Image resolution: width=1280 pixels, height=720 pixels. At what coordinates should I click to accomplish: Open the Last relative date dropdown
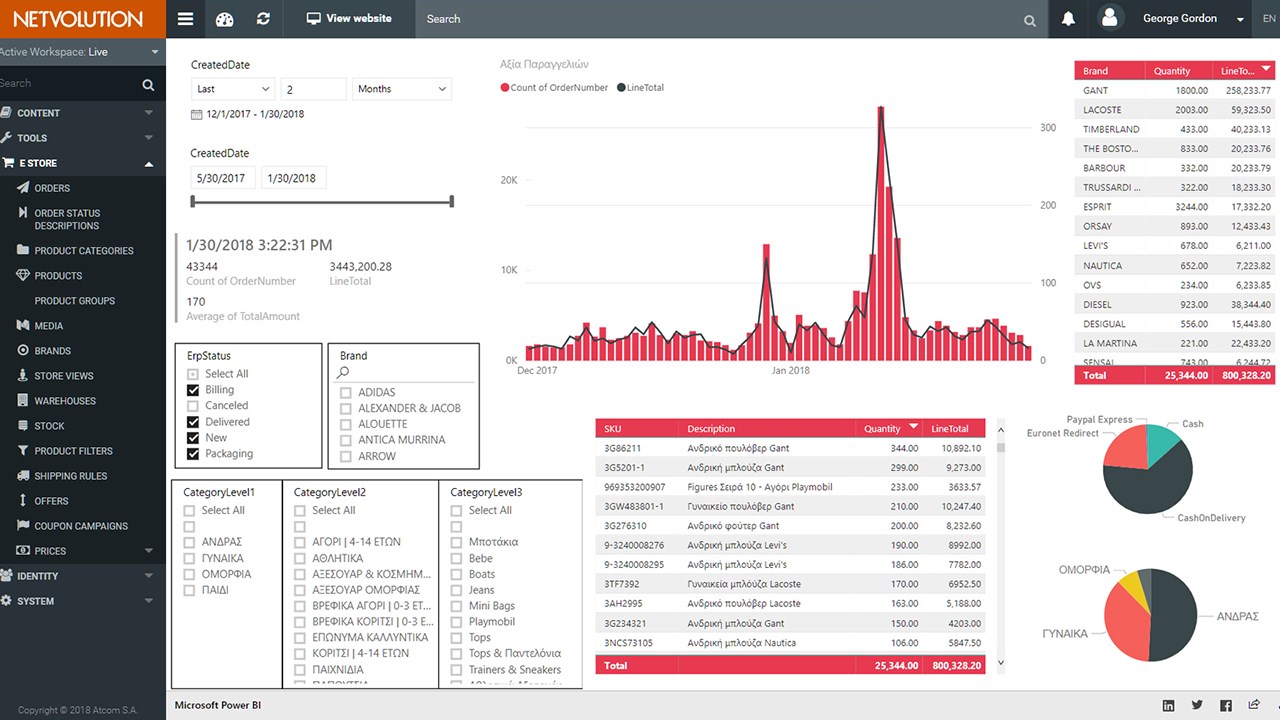point(233,89)
